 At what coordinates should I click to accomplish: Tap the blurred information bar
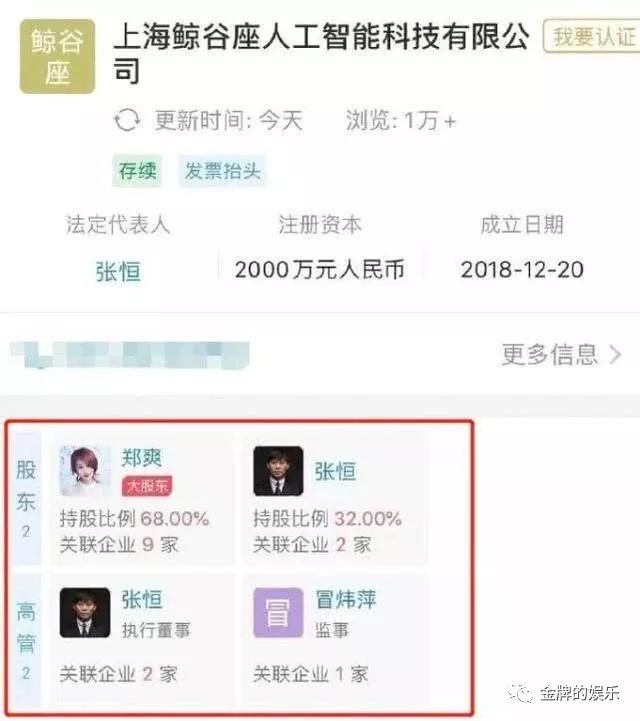pos(130,355)
